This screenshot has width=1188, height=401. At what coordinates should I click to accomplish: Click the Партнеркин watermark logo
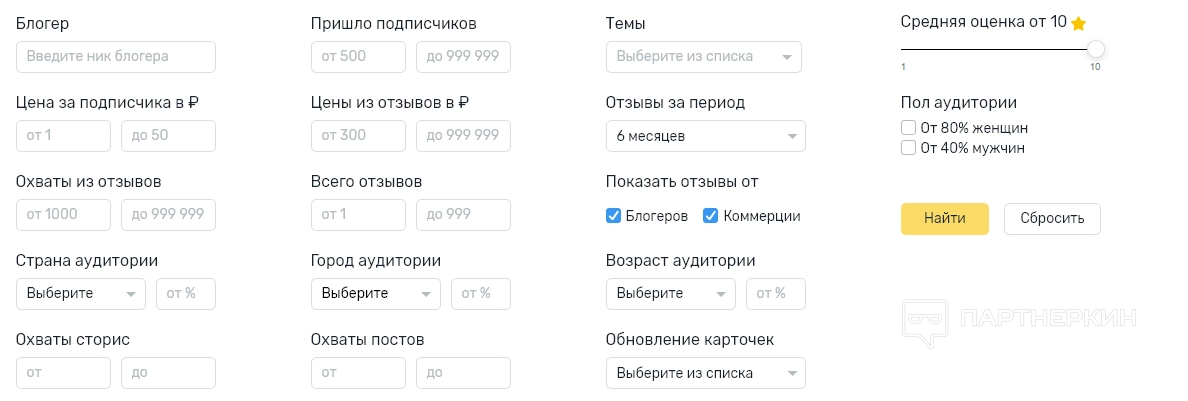[1019, 320]
